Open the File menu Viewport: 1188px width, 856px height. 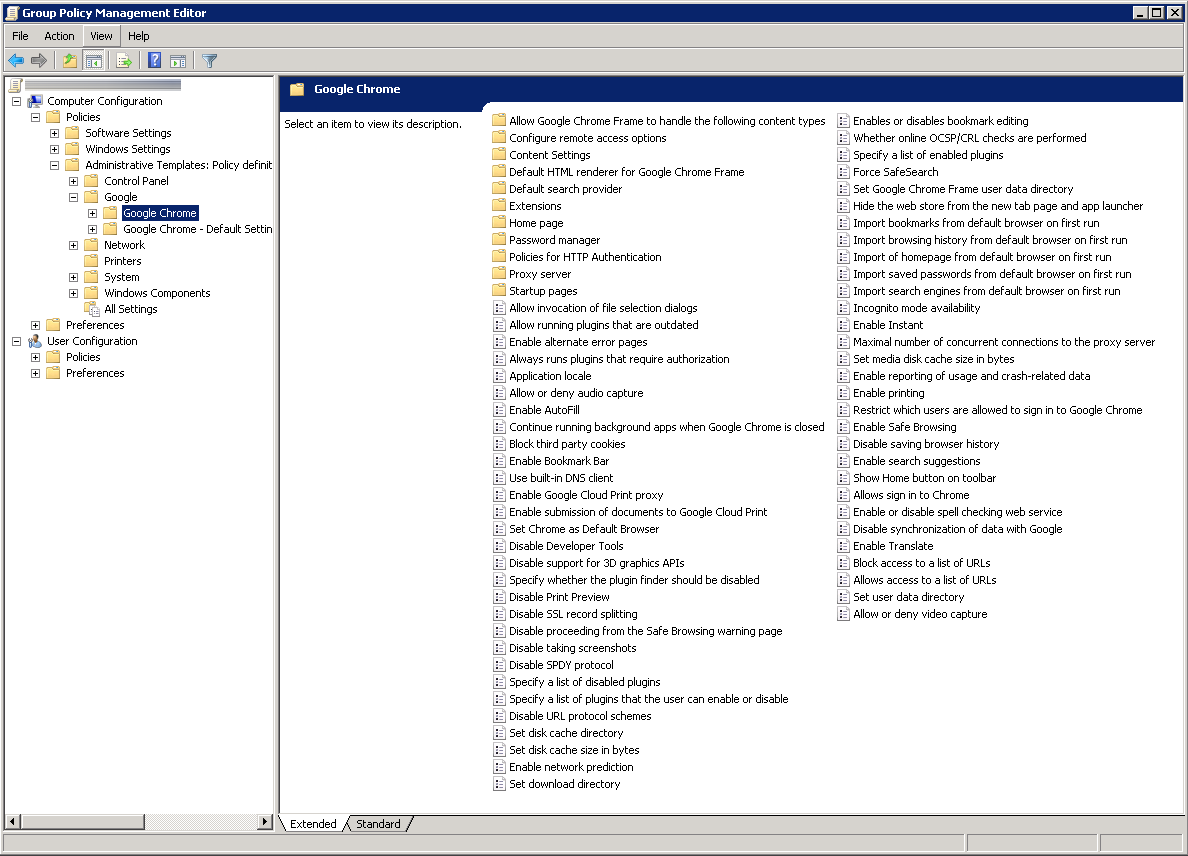pyautogui.click(x=20, y=36)
